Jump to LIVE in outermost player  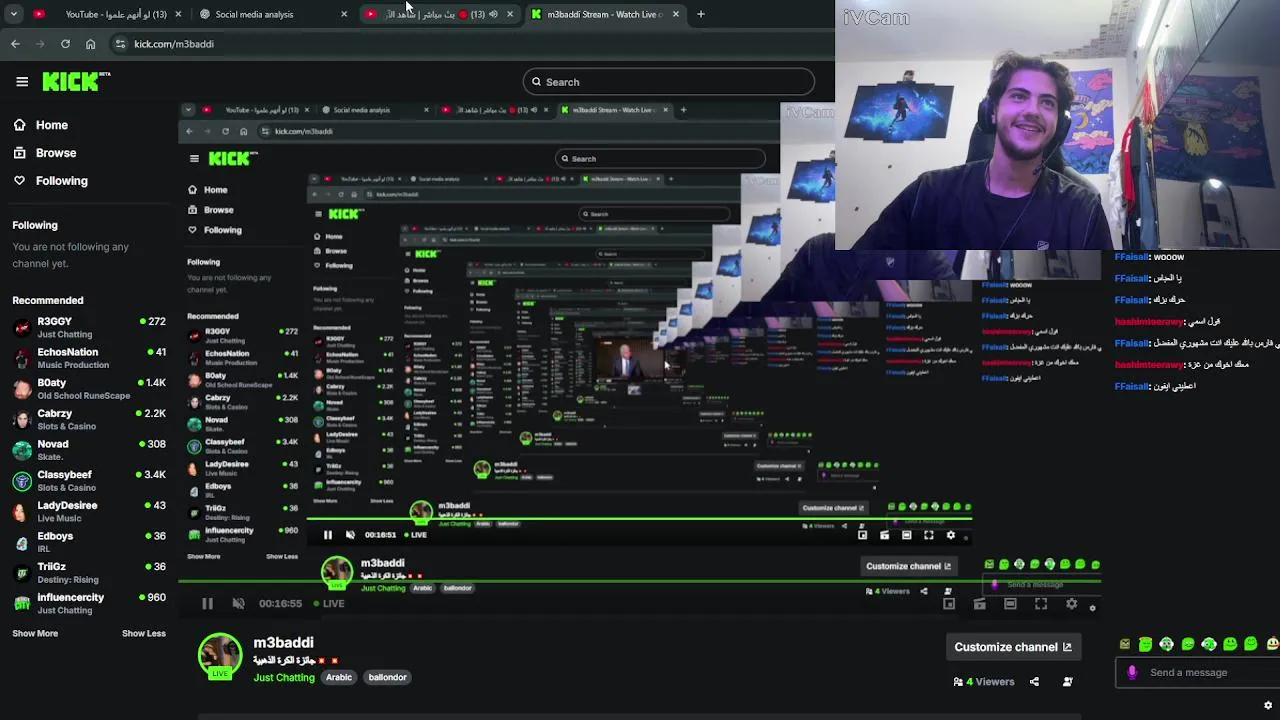coord(329,604)
